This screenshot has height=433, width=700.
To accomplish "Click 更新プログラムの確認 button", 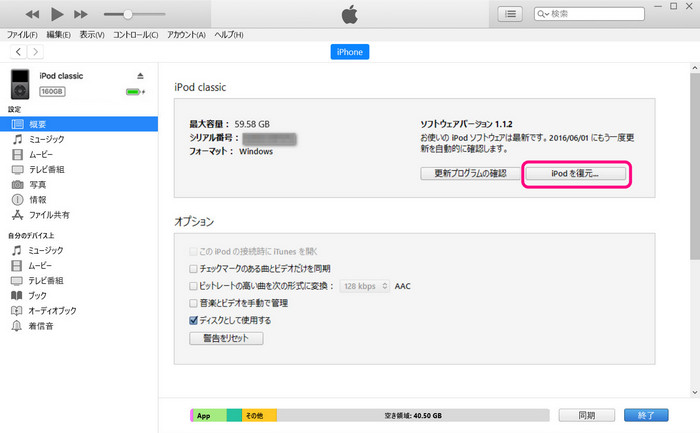I will click(x=470, y=173).
